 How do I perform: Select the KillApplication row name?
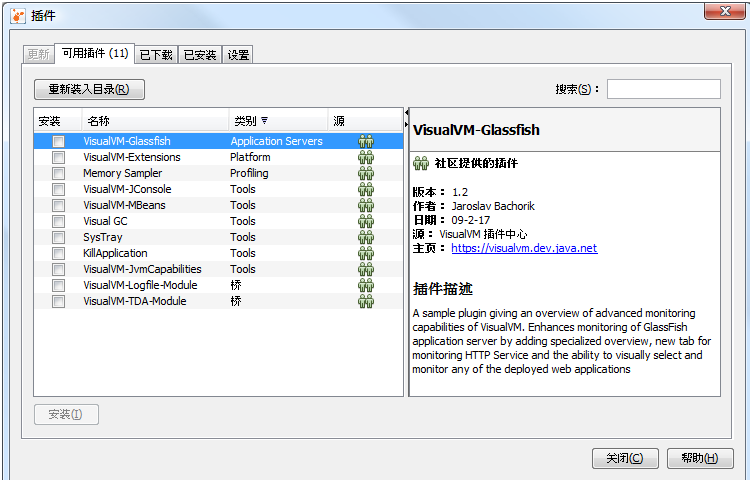click(x=115, y=253)
